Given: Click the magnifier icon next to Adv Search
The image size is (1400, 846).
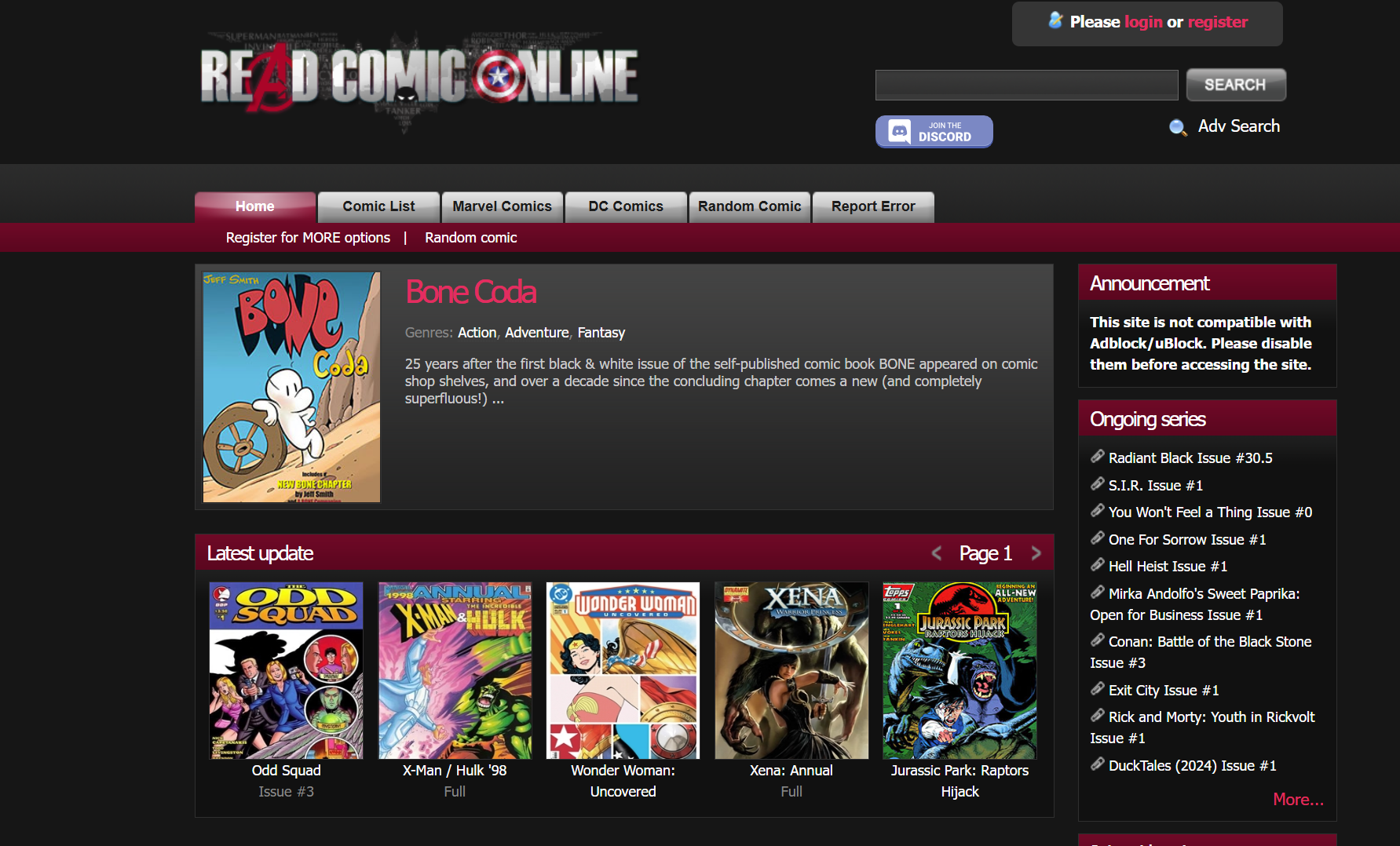Looking at the screenshot, I should 1178,127.
